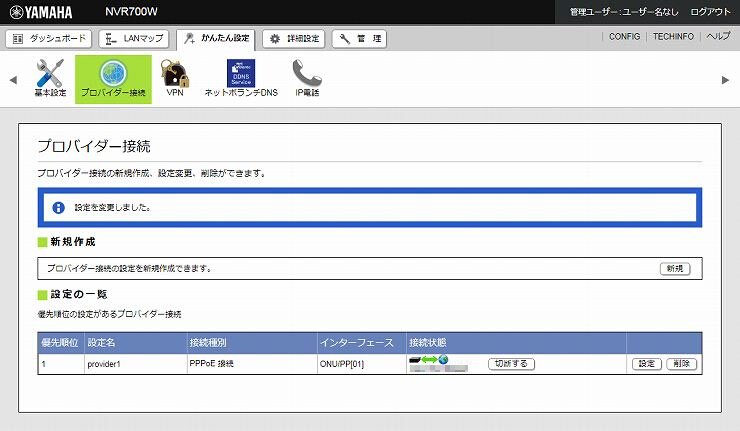Open the 管理 tab
Screen dimensions: 740x431
coord(359,39)
